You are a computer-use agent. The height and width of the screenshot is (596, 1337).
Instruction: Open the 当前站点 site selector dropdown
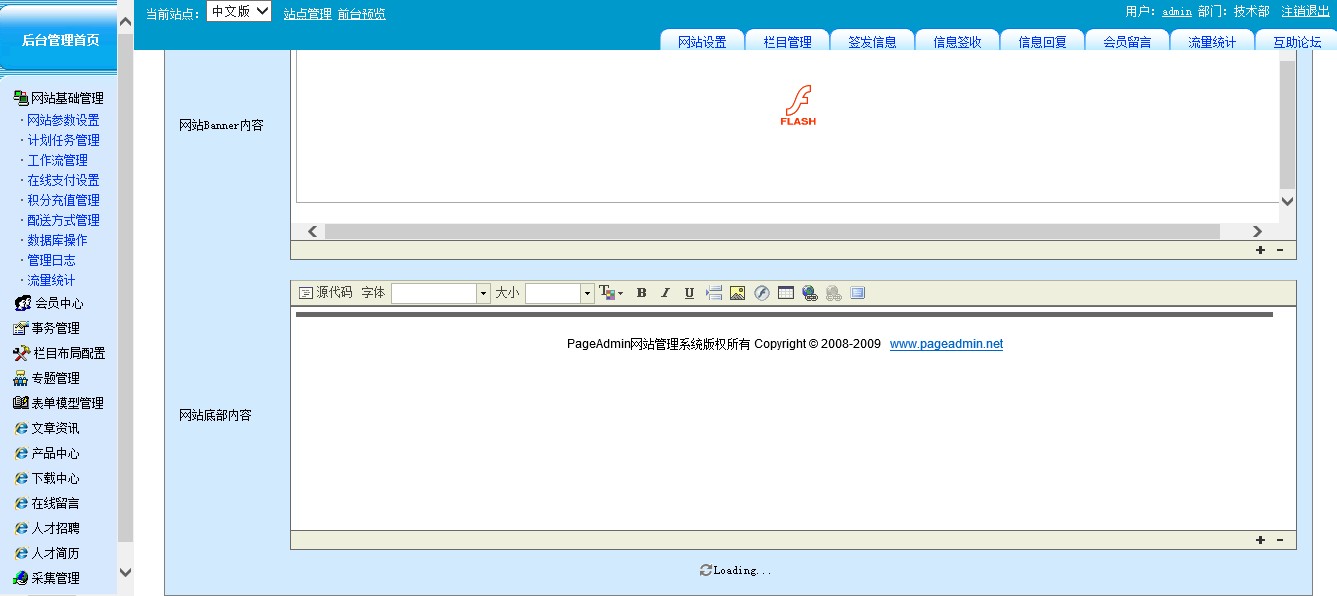[x=239, y=11]
